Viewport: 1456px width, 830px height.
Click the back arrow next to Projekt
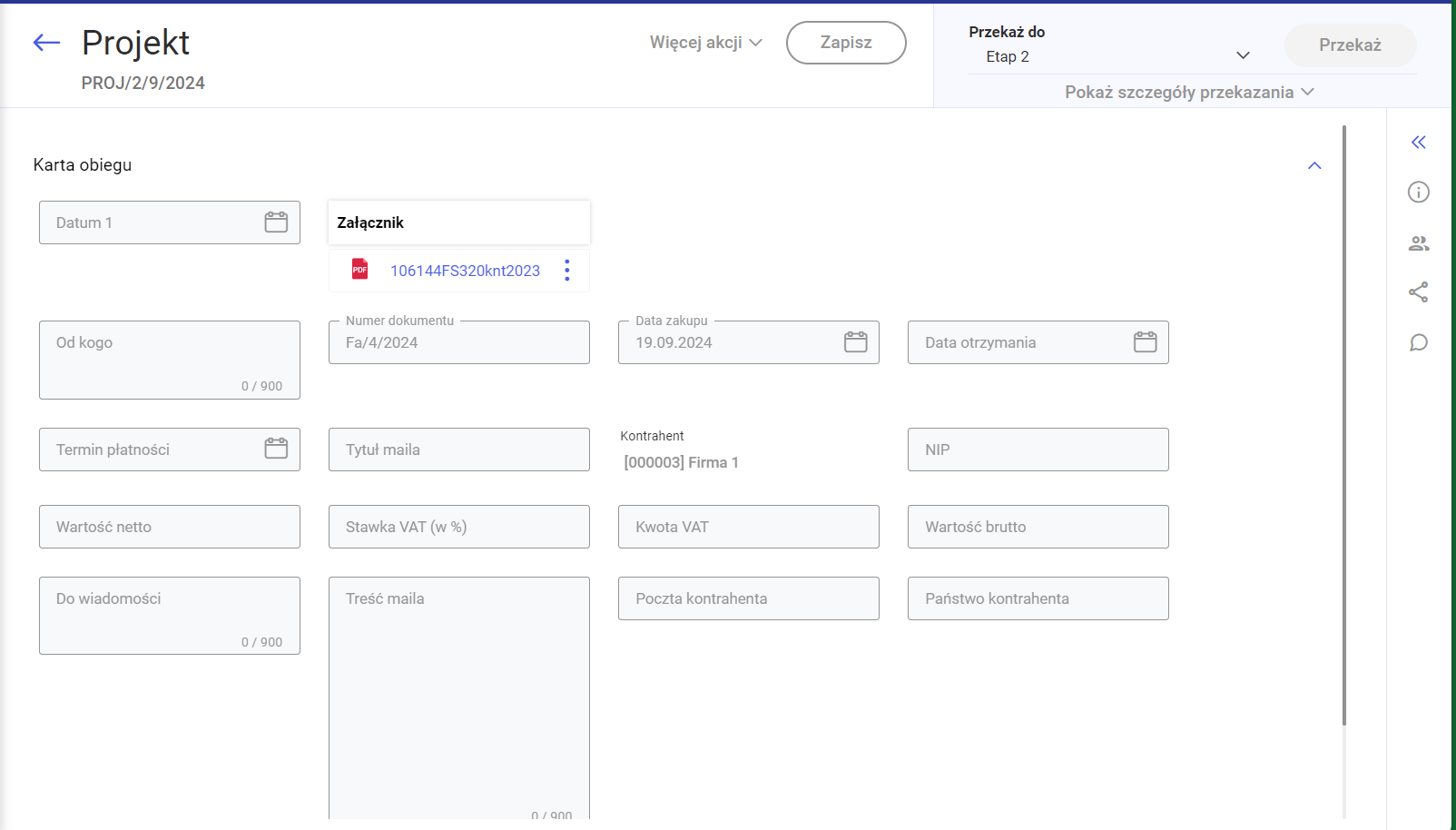click(46, 43)
